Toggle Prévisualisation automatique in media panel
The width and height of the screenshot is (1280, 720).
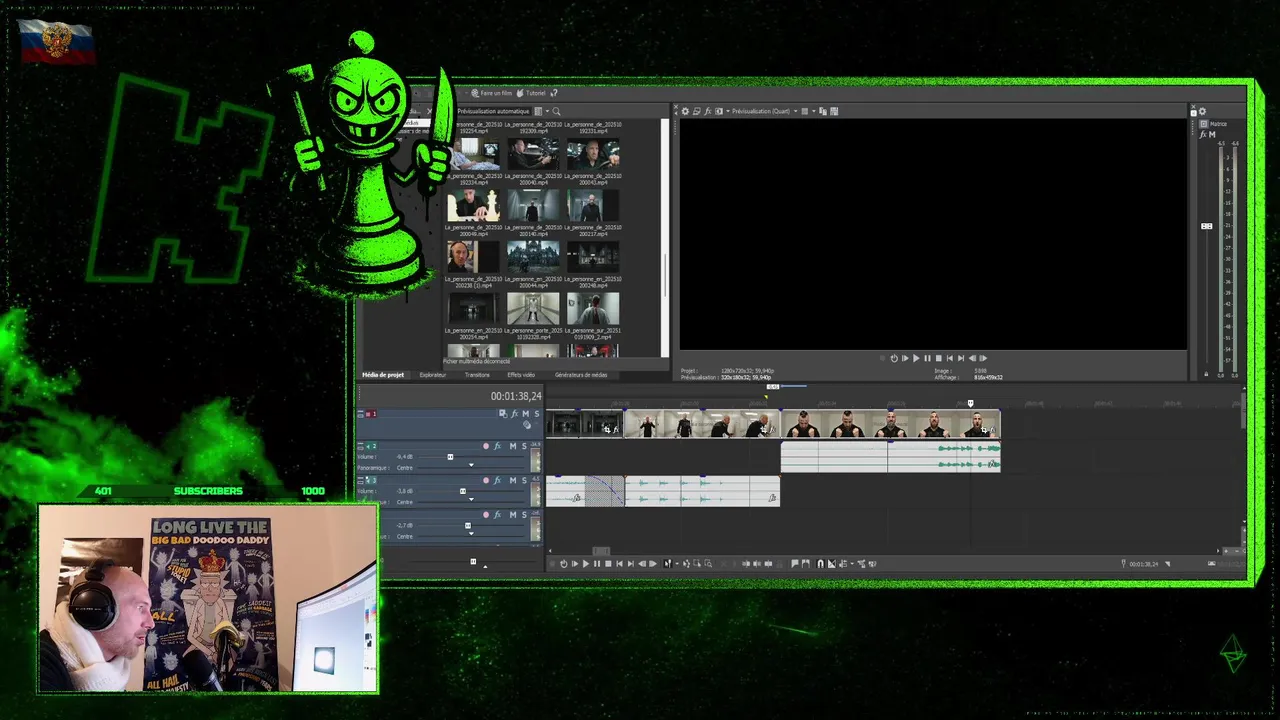click(494, 111)
